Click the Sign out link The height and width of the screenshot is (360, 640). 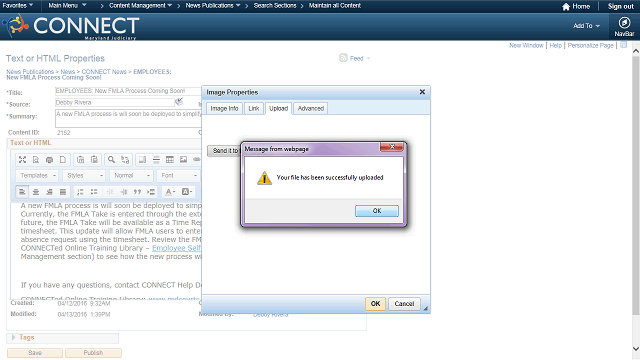click(x=620, y=6)
